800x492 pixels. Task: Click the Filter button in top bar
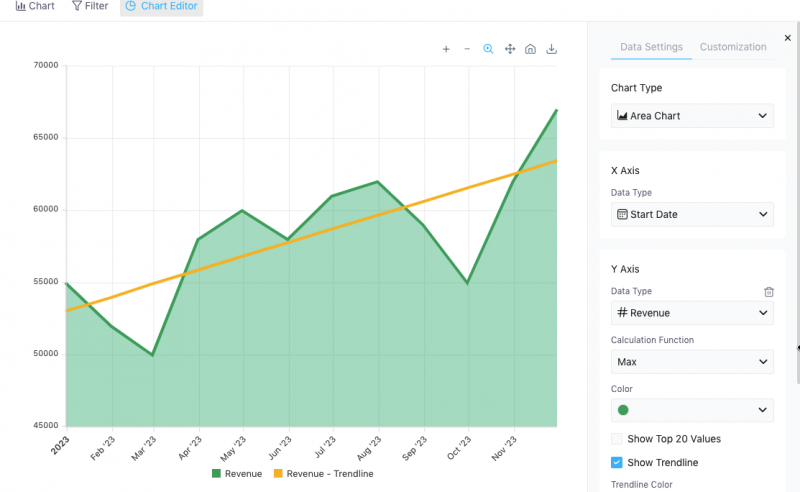[x=90, y=6]
